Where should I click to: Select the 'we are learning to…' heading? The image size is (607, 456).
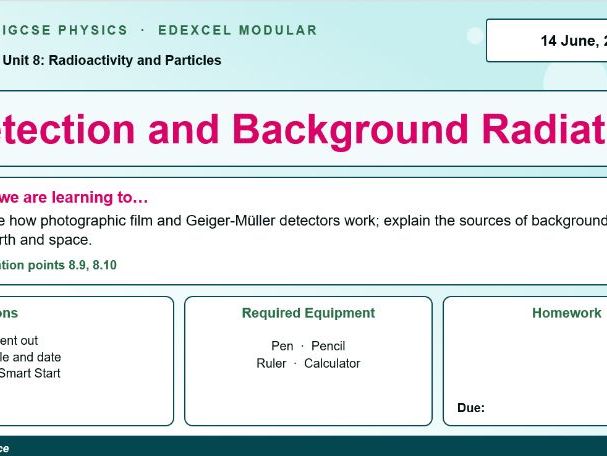74,197
